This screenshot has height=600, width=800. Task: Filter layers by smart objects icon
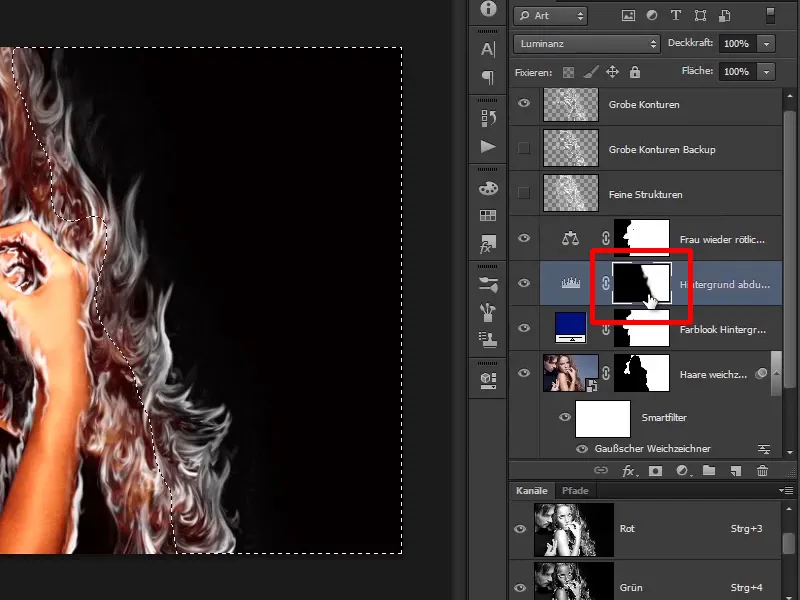[724, 16]
